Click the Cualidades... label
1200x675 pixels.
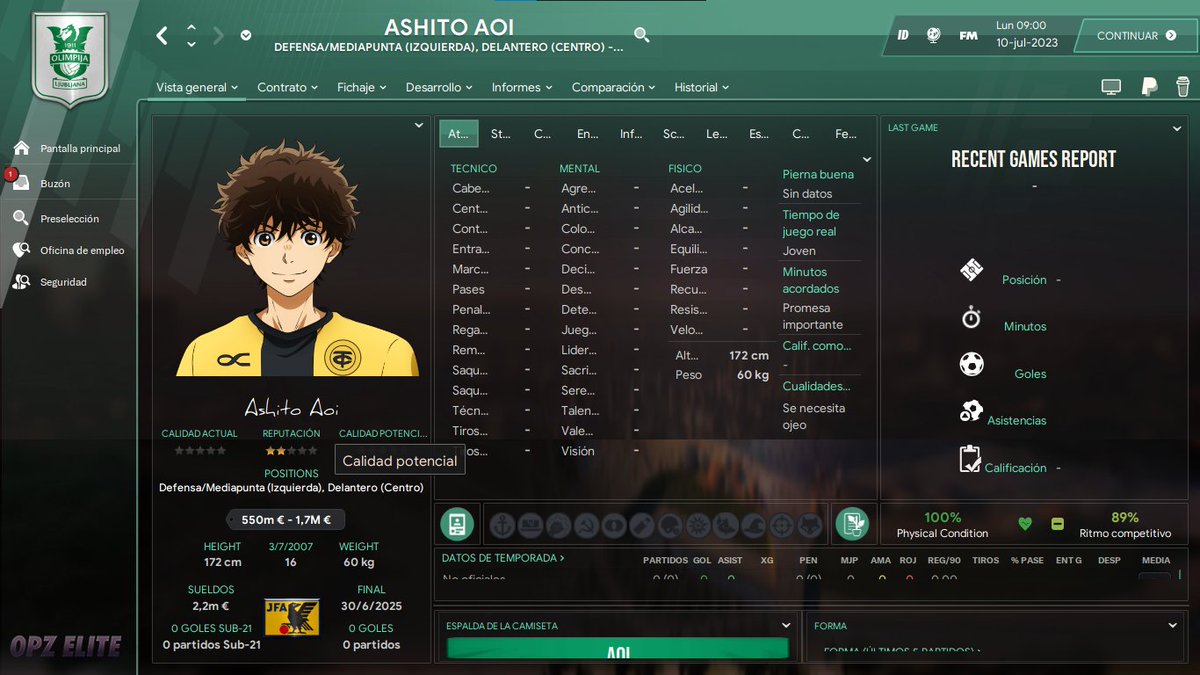coord(816,386)
